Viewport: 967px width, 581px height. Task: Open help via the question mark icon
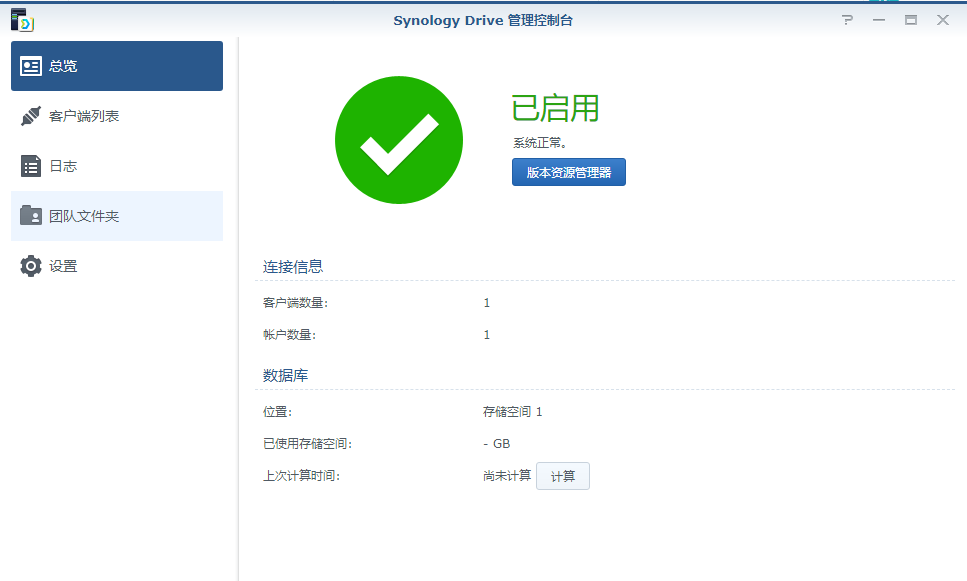[848, 20]
